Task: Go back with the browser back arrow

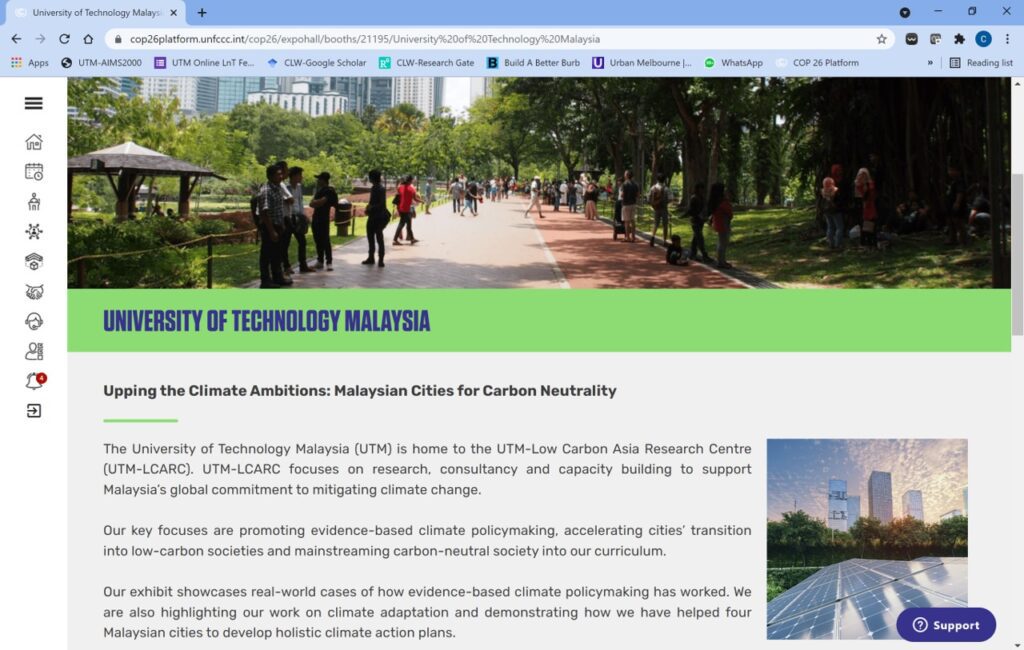Action: (x=16, y=39)
